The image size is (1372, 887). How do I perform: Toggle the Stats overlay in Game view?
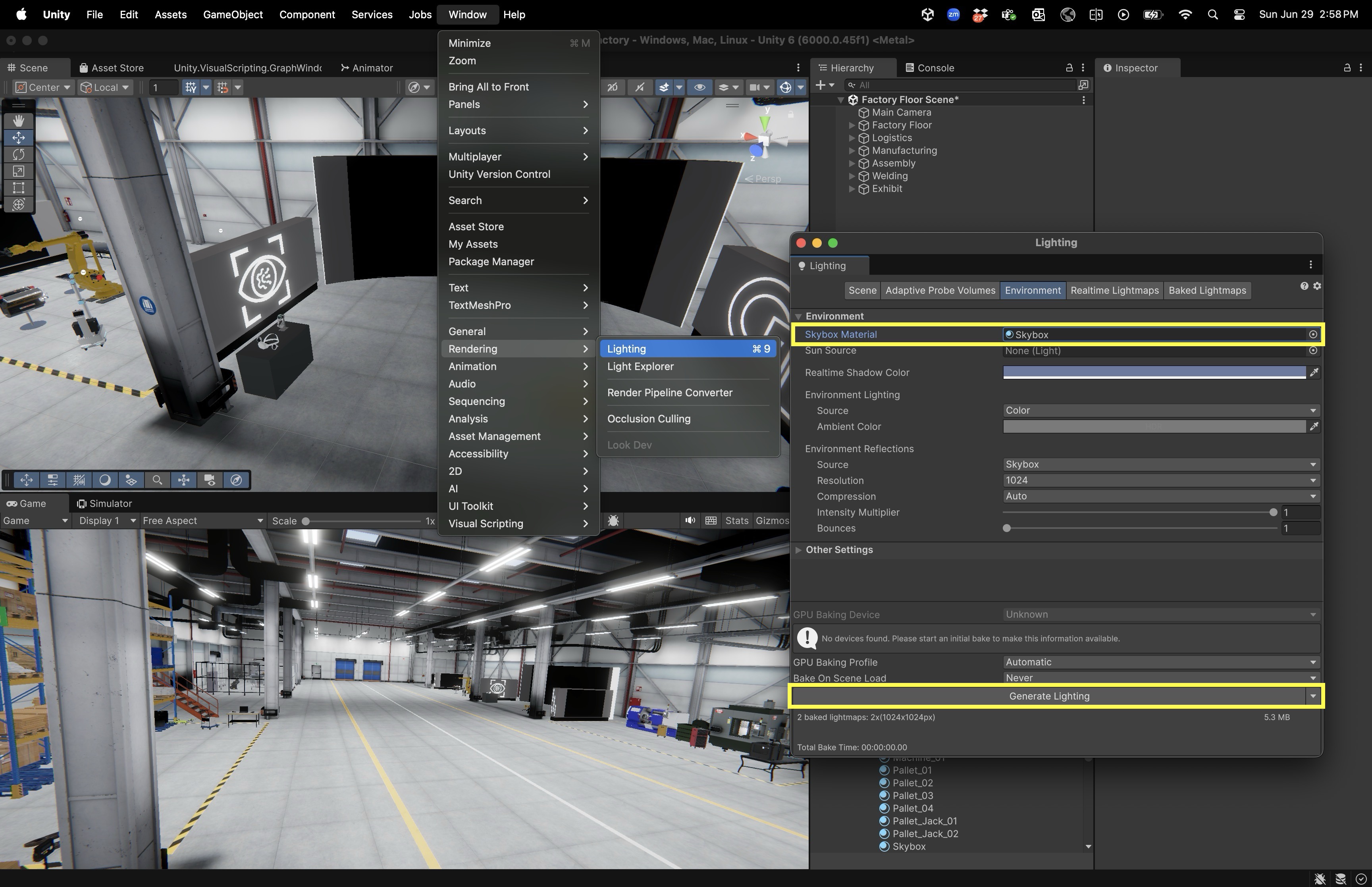pos(736,521)
